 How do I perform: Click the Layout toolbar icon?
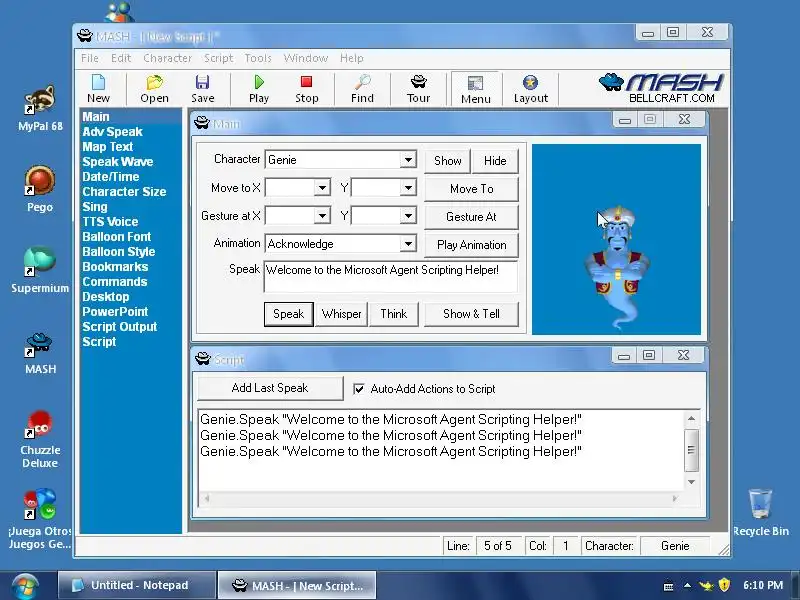pyautogui.click(x=531, y=89)
